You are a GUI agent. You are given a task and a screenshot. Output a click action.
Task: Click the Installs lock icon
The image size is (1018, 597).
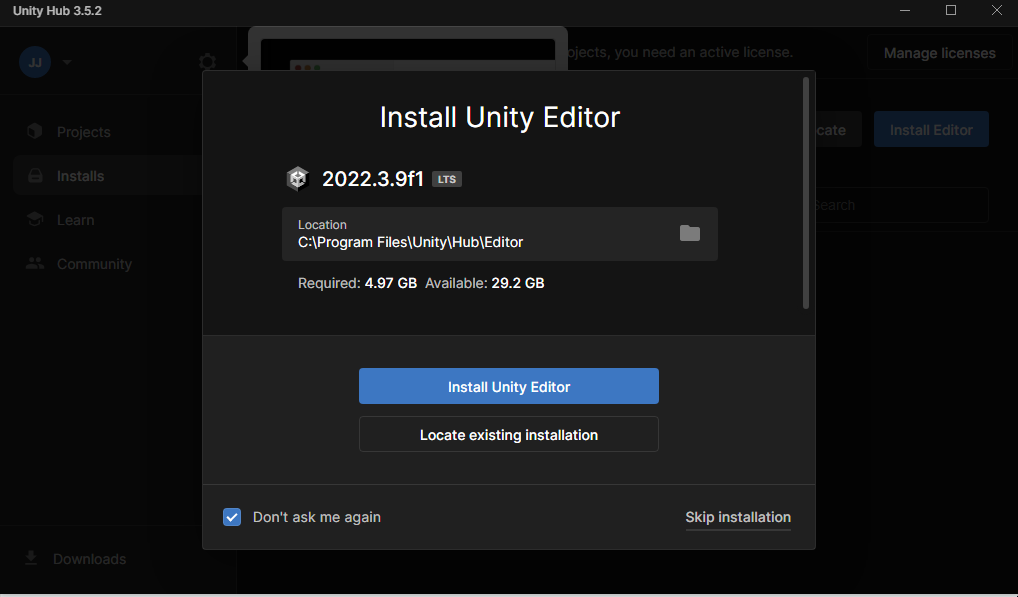click(35, 176)
